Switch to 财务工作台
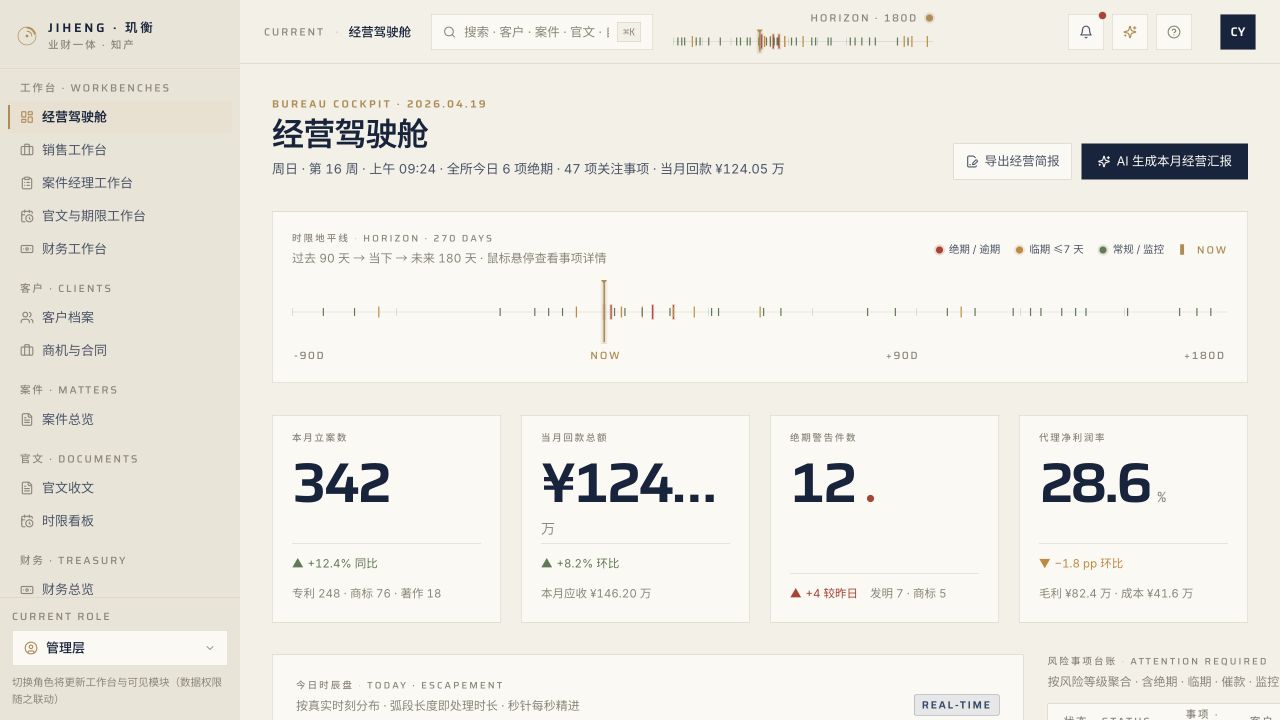 point(120,249)
